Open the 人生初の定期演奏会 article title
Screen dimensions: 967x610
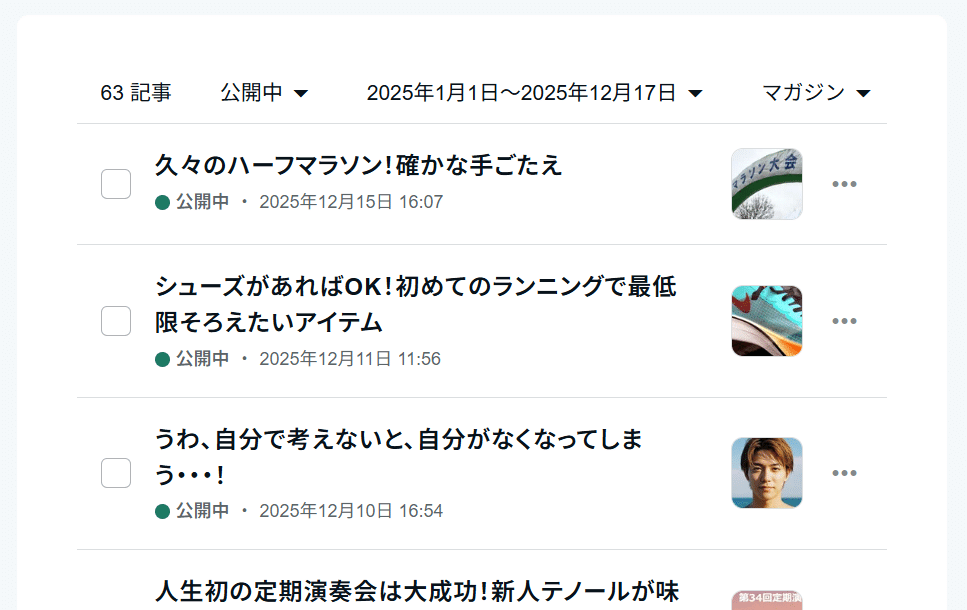(x=417, y=591)
